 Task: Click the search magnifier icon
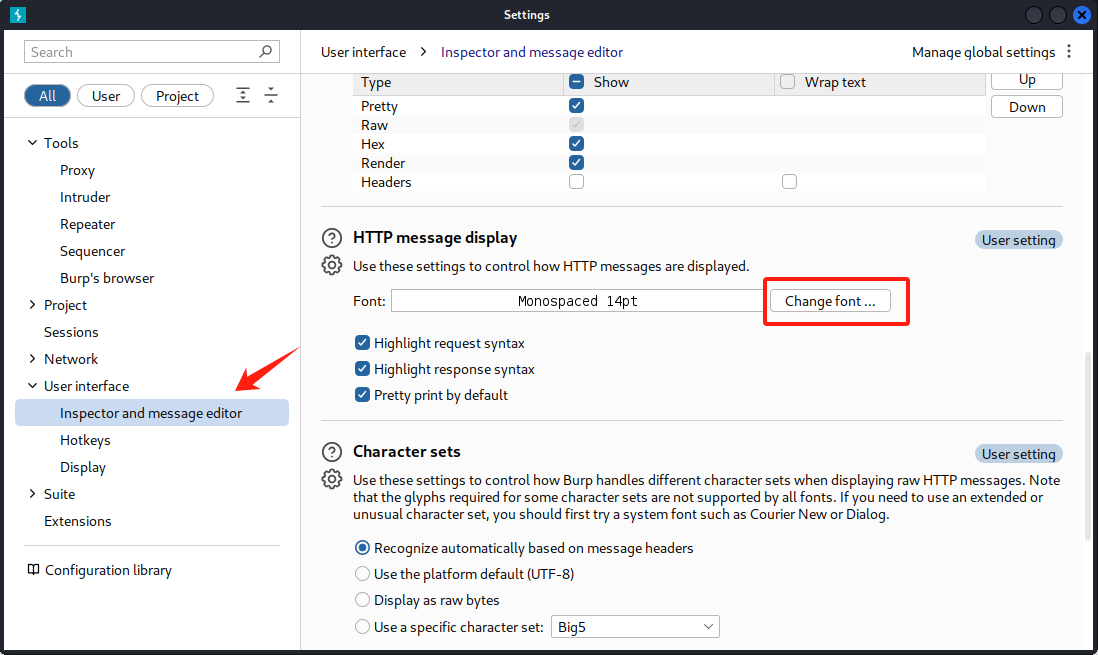265,51
